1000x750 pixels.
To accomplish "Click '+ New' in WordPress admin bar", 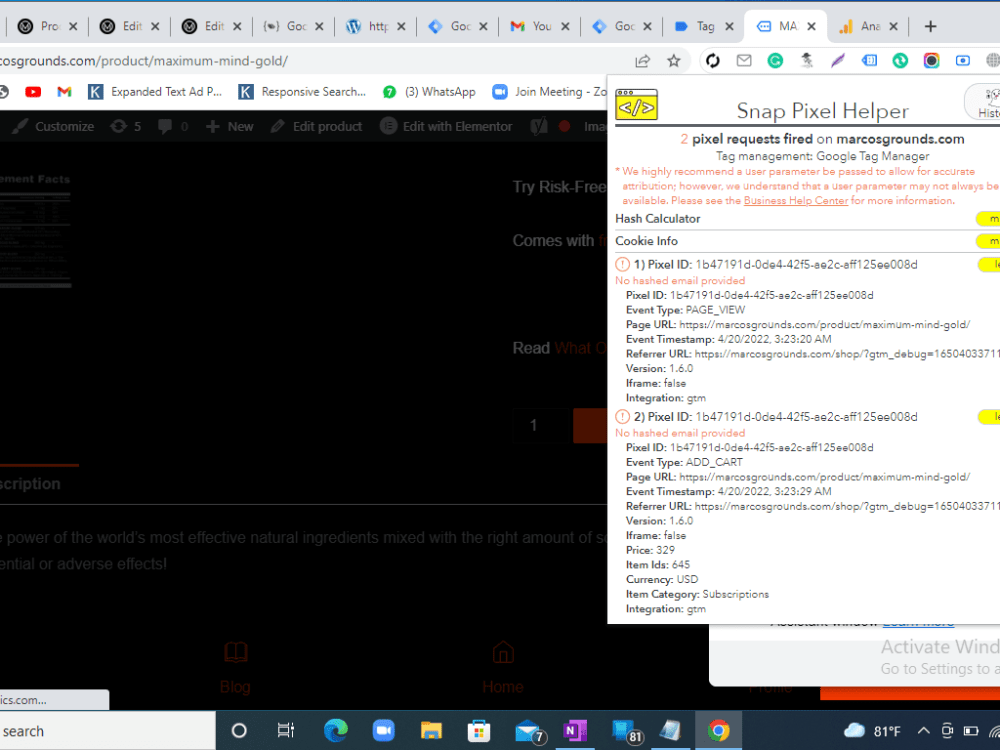I will click(x=230, y=126).
